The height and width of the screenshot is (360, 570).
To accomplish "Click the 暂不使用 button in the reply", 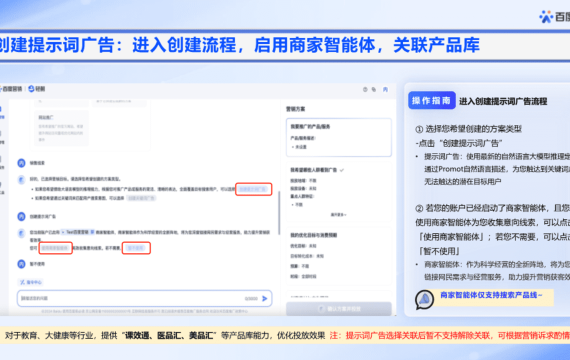I will click(x=136, y=248).
